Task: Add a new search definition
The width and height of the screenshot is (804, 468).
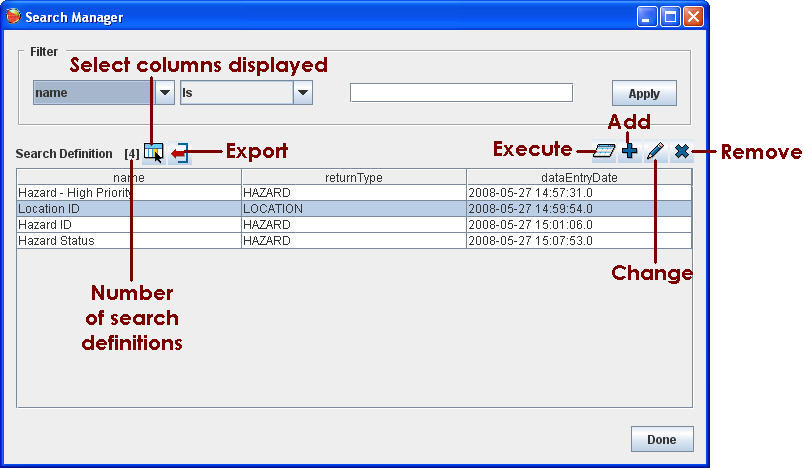Action: pyautogui.click(x=629, y=151)
